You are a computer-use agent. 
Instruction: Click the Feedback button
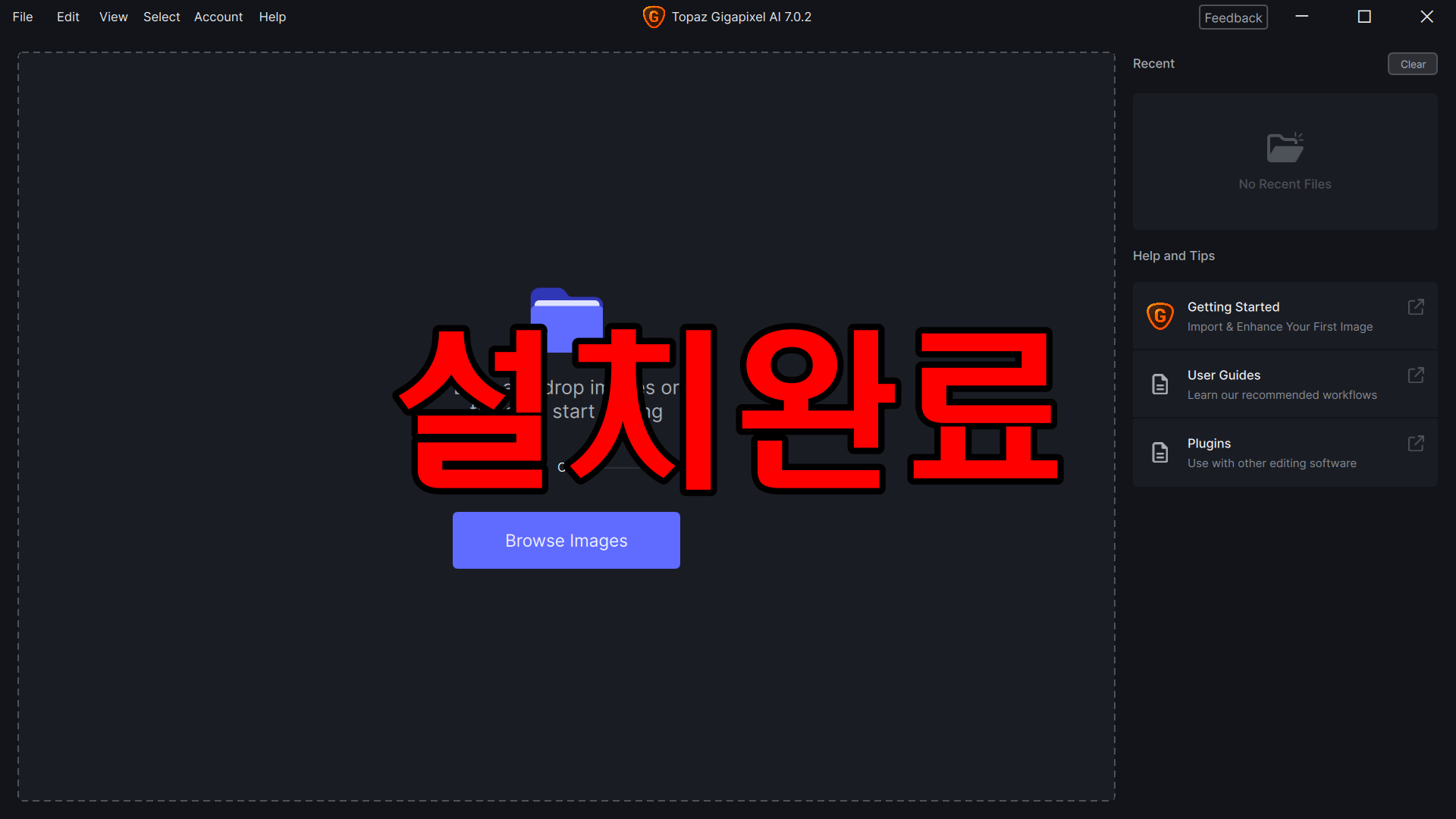click(1232, 17)
